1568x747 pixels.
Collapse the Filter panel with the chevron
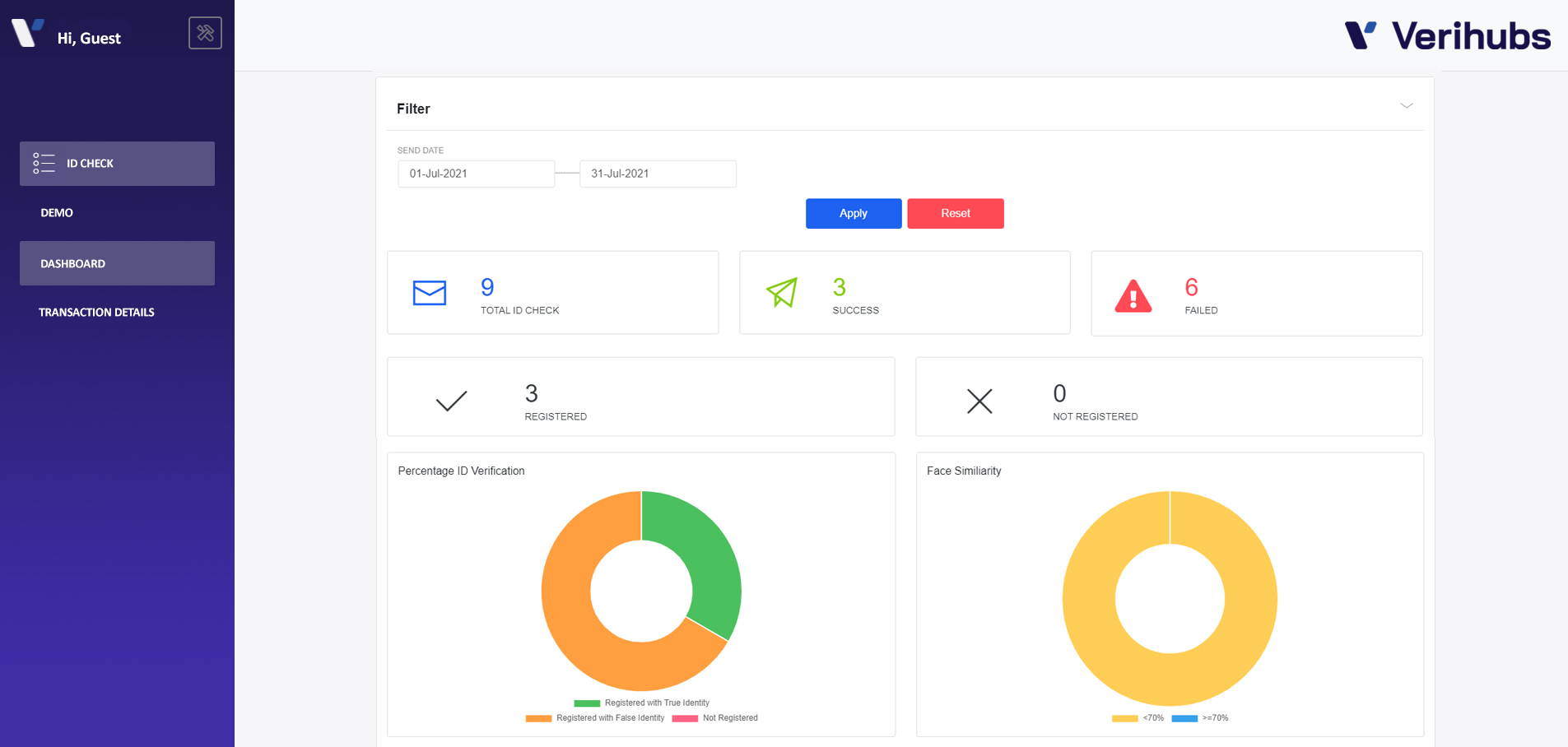pyautogui.click(x=1407, y=106)
